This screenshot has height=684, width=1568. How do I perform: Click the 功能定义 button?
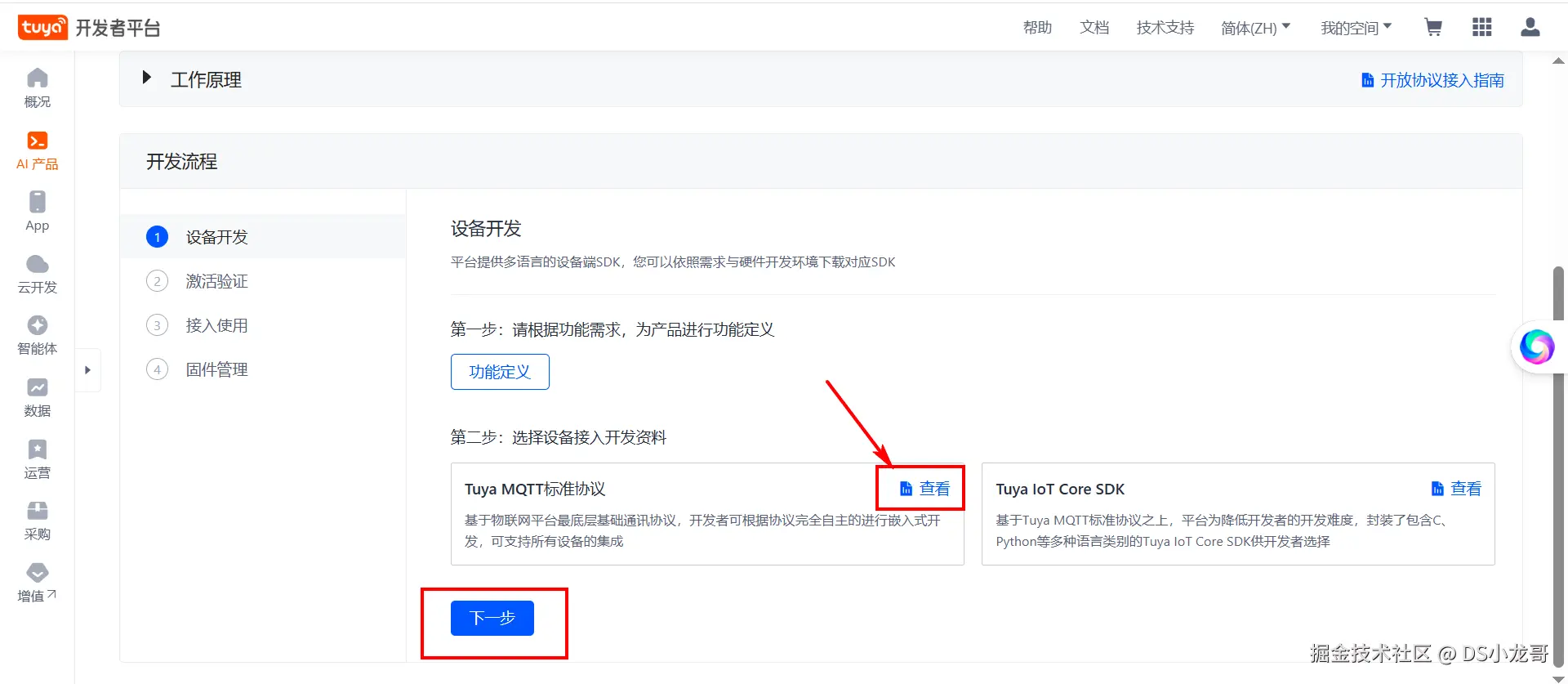coord(500,372)
